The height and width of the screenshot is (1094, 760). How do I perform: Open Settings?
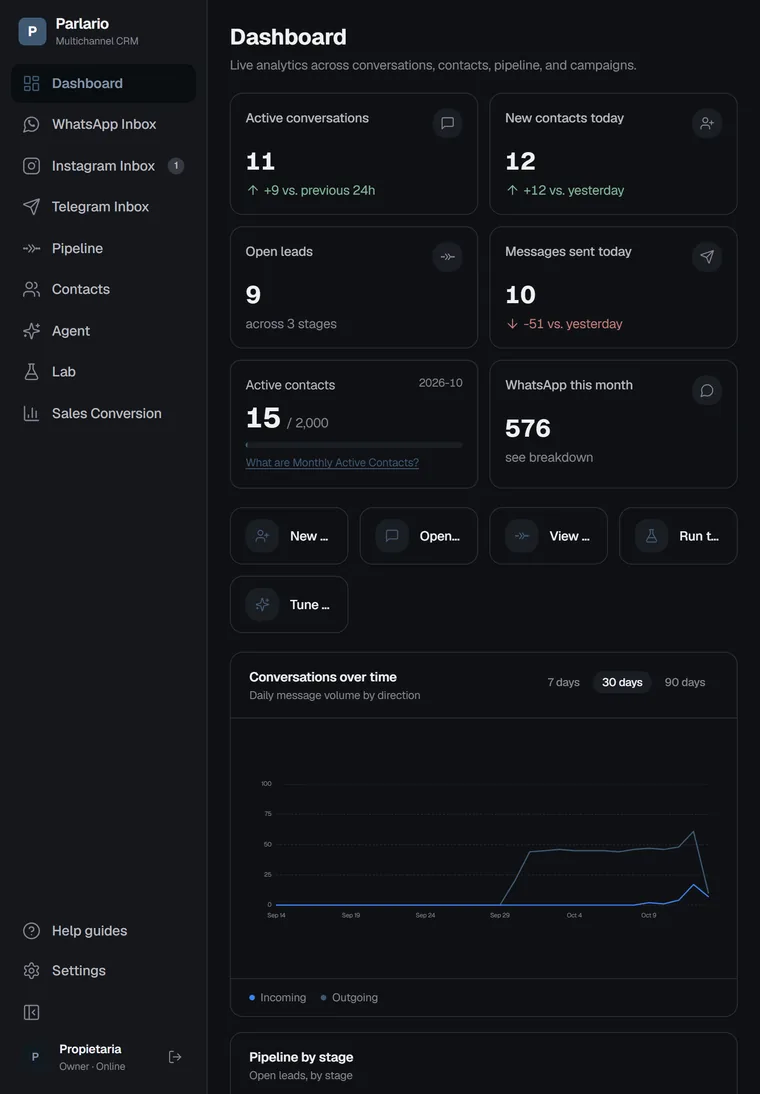click(103, 971)
